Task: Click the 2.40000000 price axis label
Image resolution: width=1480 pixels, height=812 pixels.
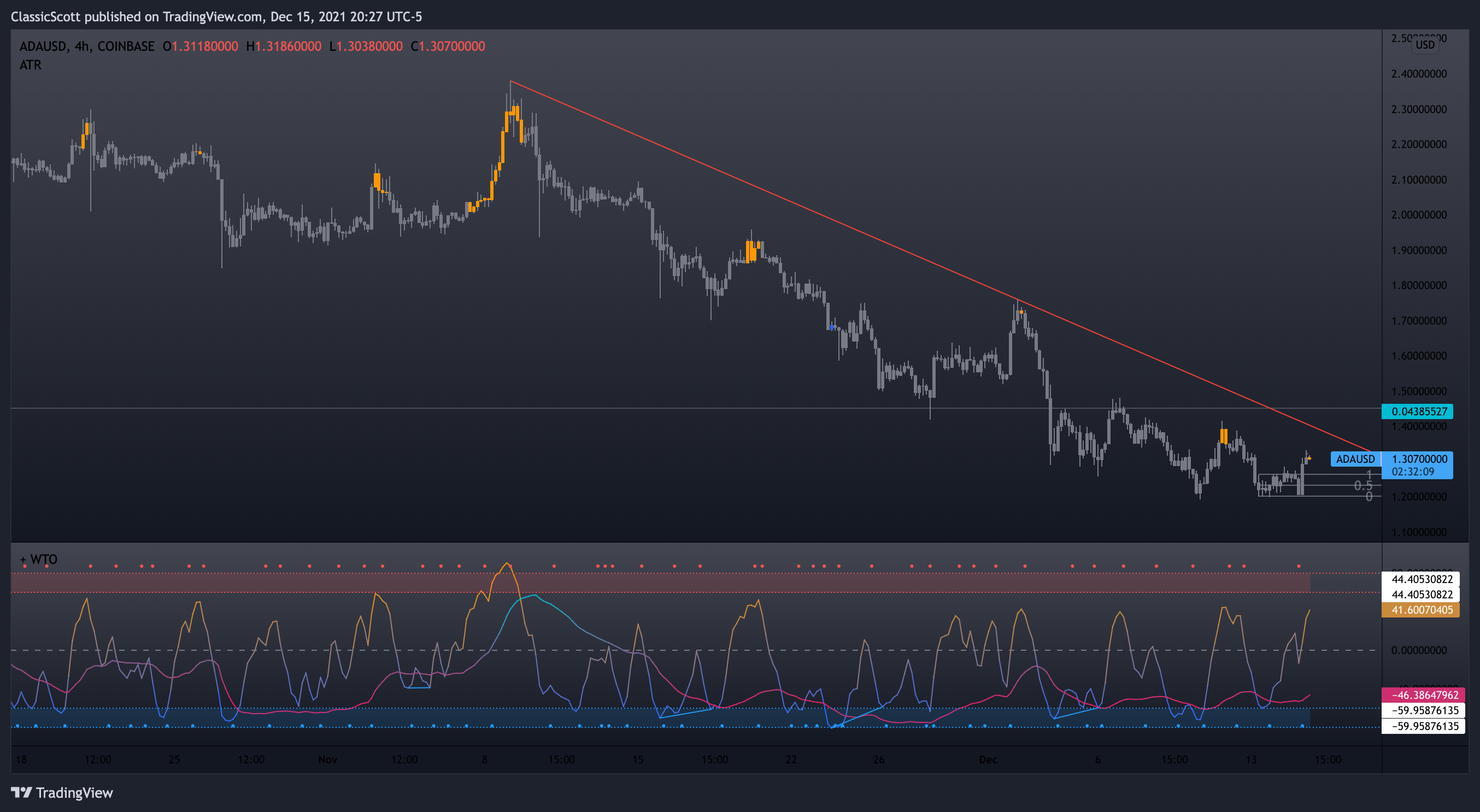Action: 1419,74
